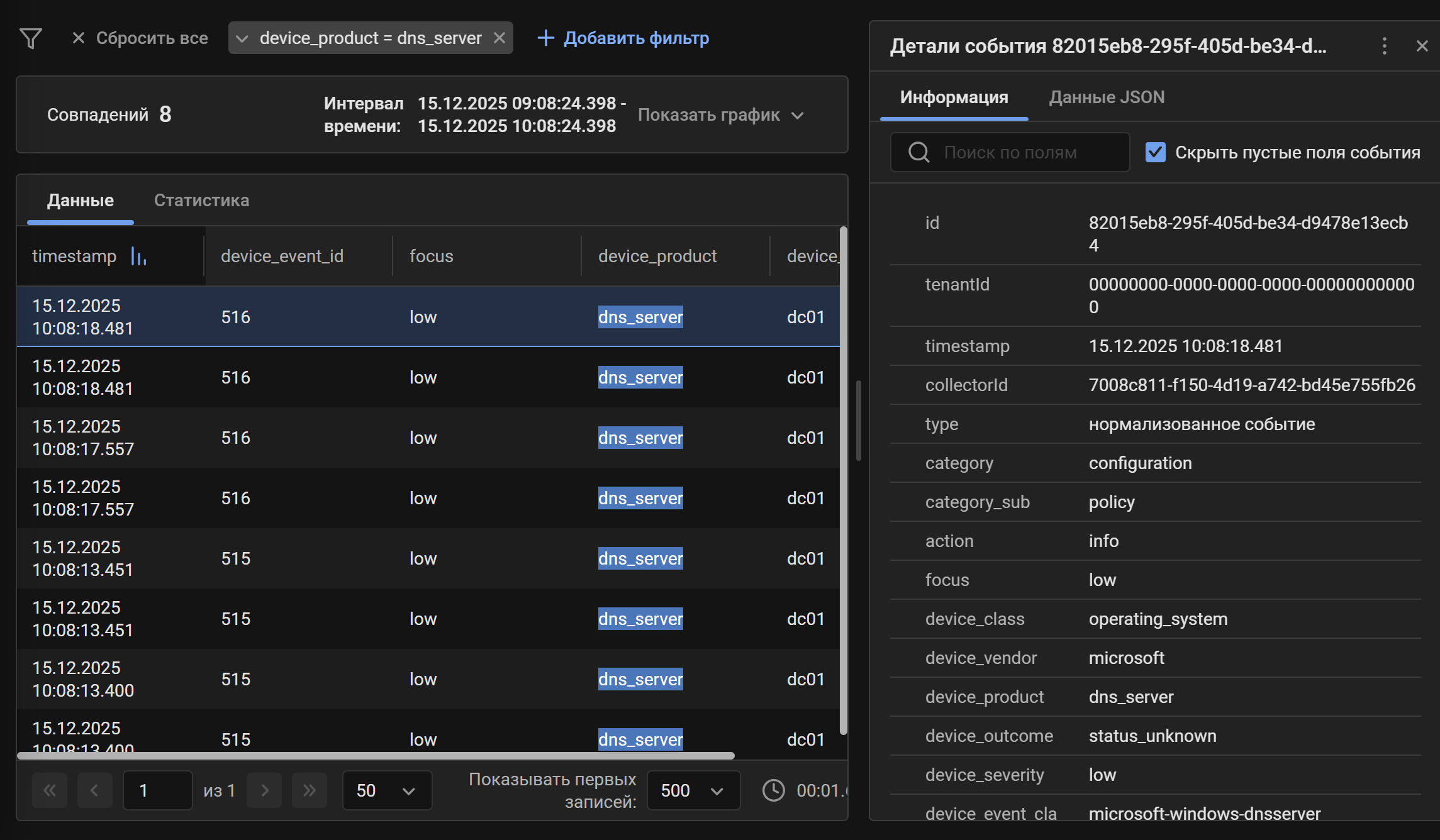Switch to the Статистика tab
This screenshot has height=840, width=1440.
pos(201,200)
